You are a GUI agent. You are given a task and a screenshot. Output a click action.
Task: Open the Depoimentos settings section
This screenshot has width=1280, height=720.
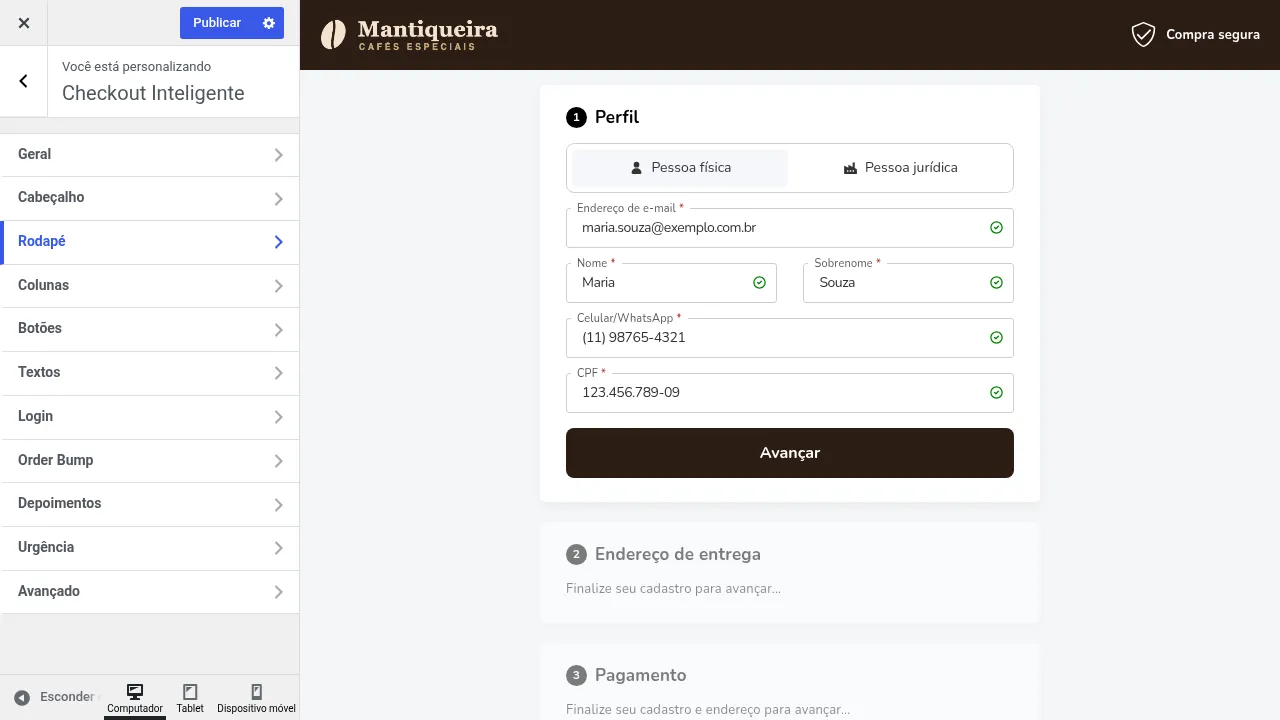coord(150,504)
